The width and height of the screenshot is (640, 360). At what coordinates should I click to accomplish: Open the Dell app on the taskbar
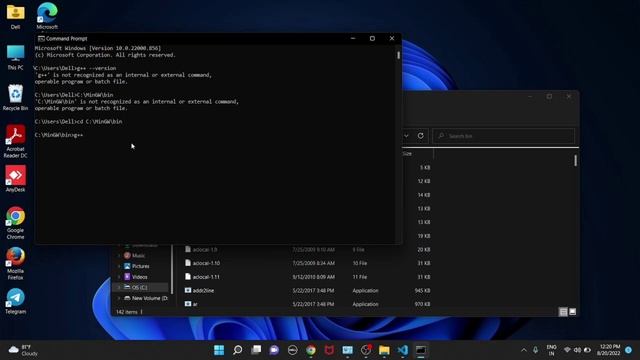click(x=293, y=350)
